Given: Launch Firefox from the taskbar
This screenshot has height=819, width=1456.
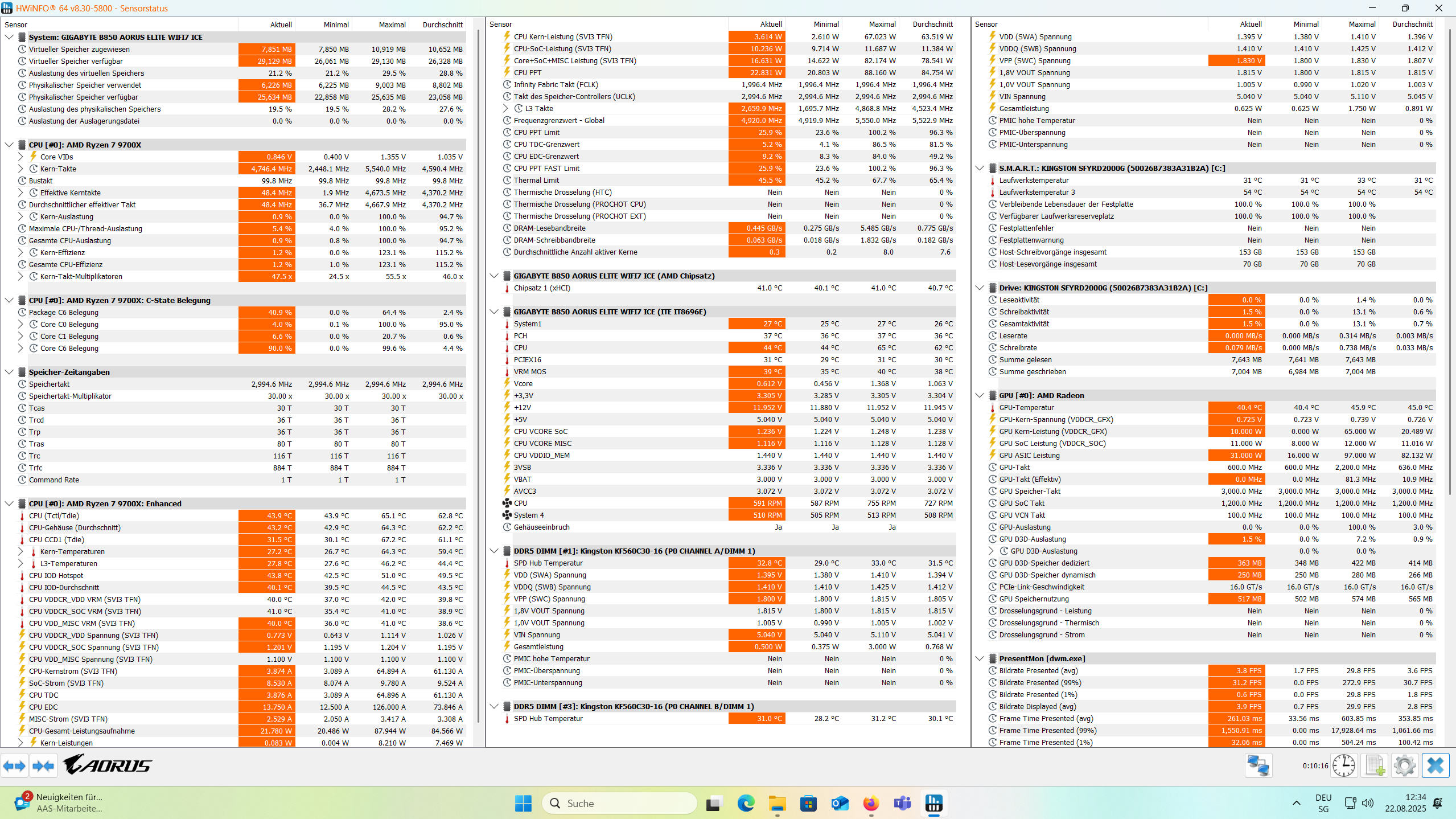Looking at the screenshot, I should pyautogui.click(x=870, y=803).
